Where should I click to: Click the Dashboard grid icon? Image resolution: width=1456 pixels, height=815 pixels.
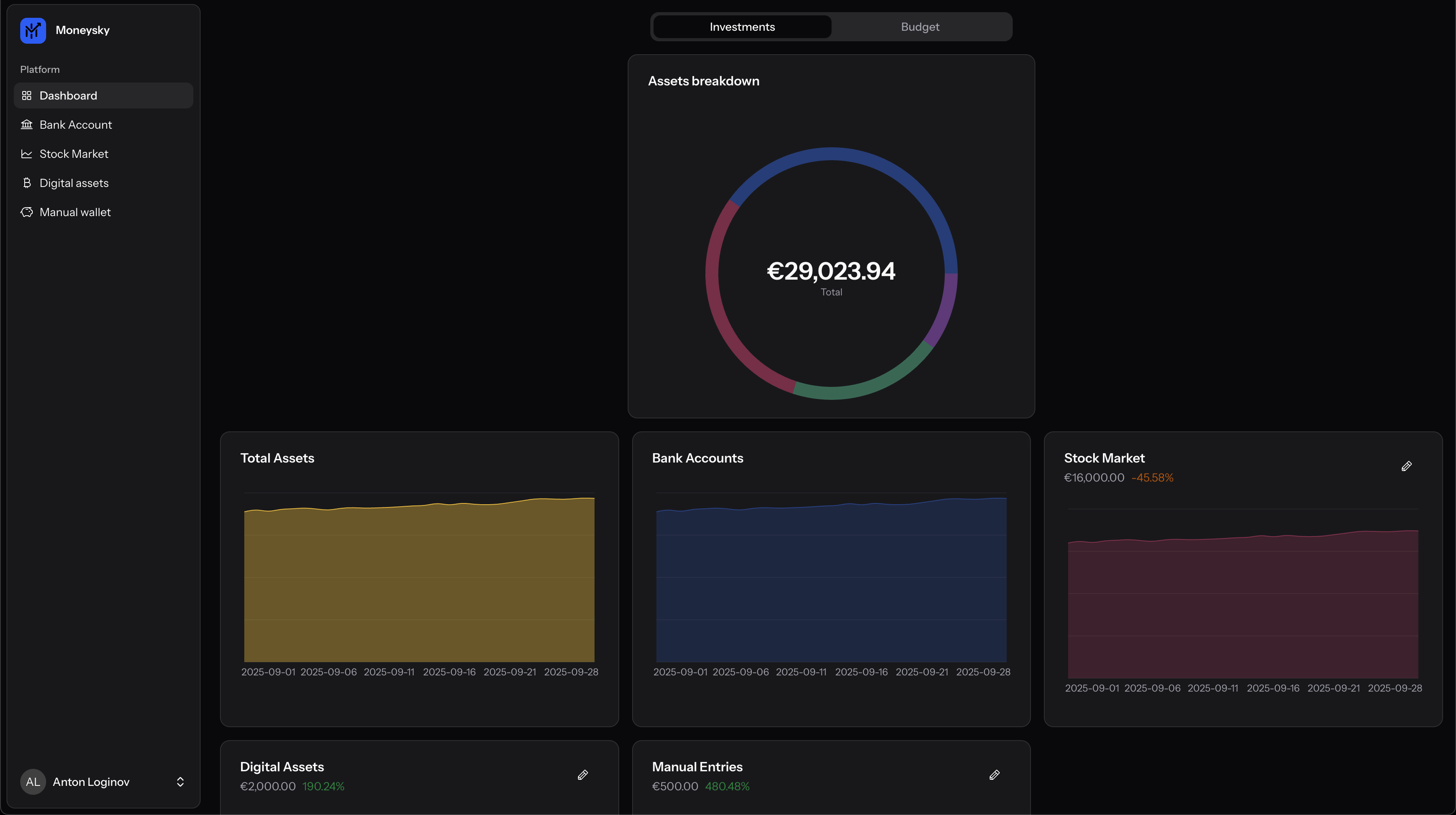pyautogui.click(x=27, y=96)
